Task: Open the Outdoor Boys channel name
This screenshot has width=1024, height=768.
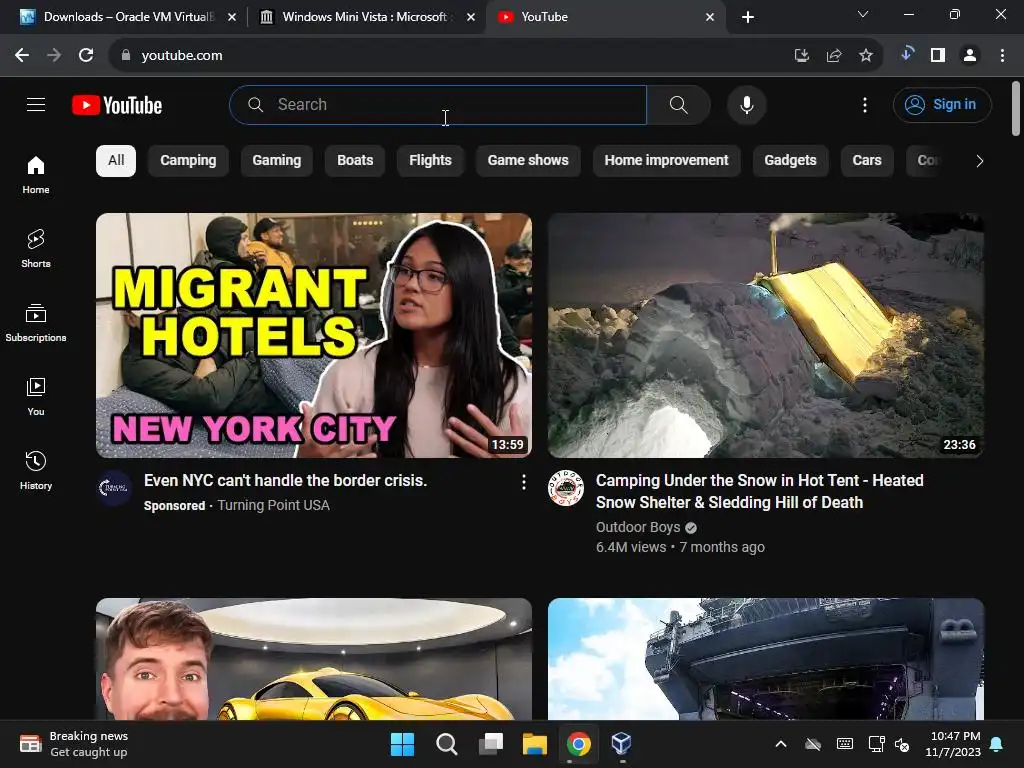Action: 638,527
